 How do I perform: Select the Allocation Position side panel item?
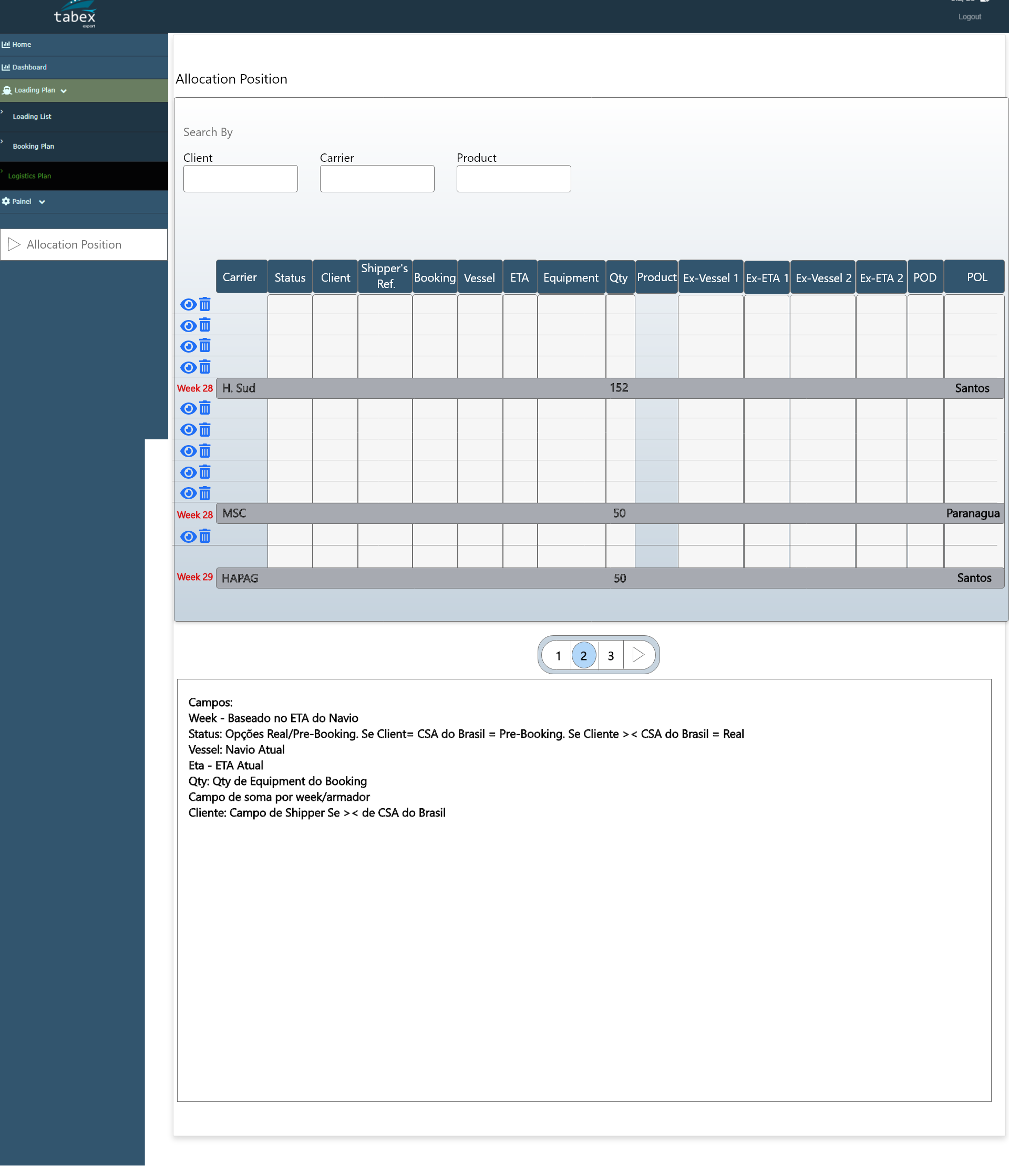pos(74,245)
